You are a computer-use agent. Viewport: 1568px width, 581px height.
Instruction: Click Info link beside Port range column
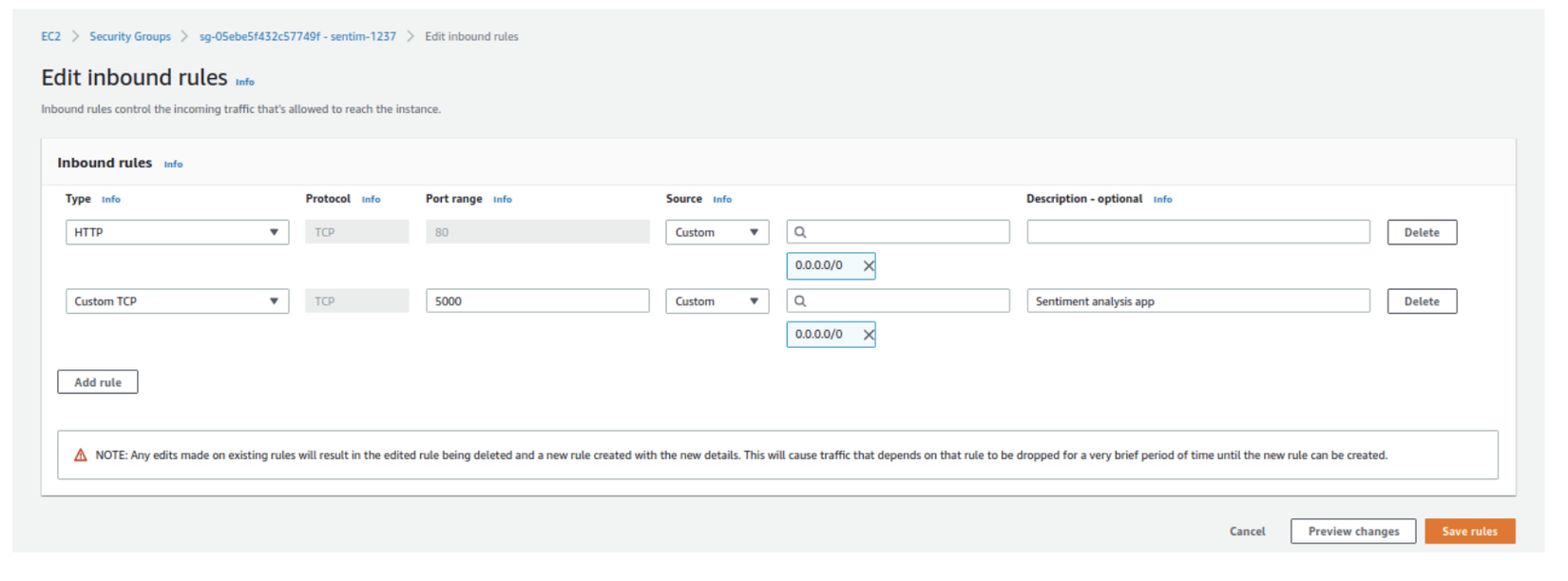coord(503,200)
